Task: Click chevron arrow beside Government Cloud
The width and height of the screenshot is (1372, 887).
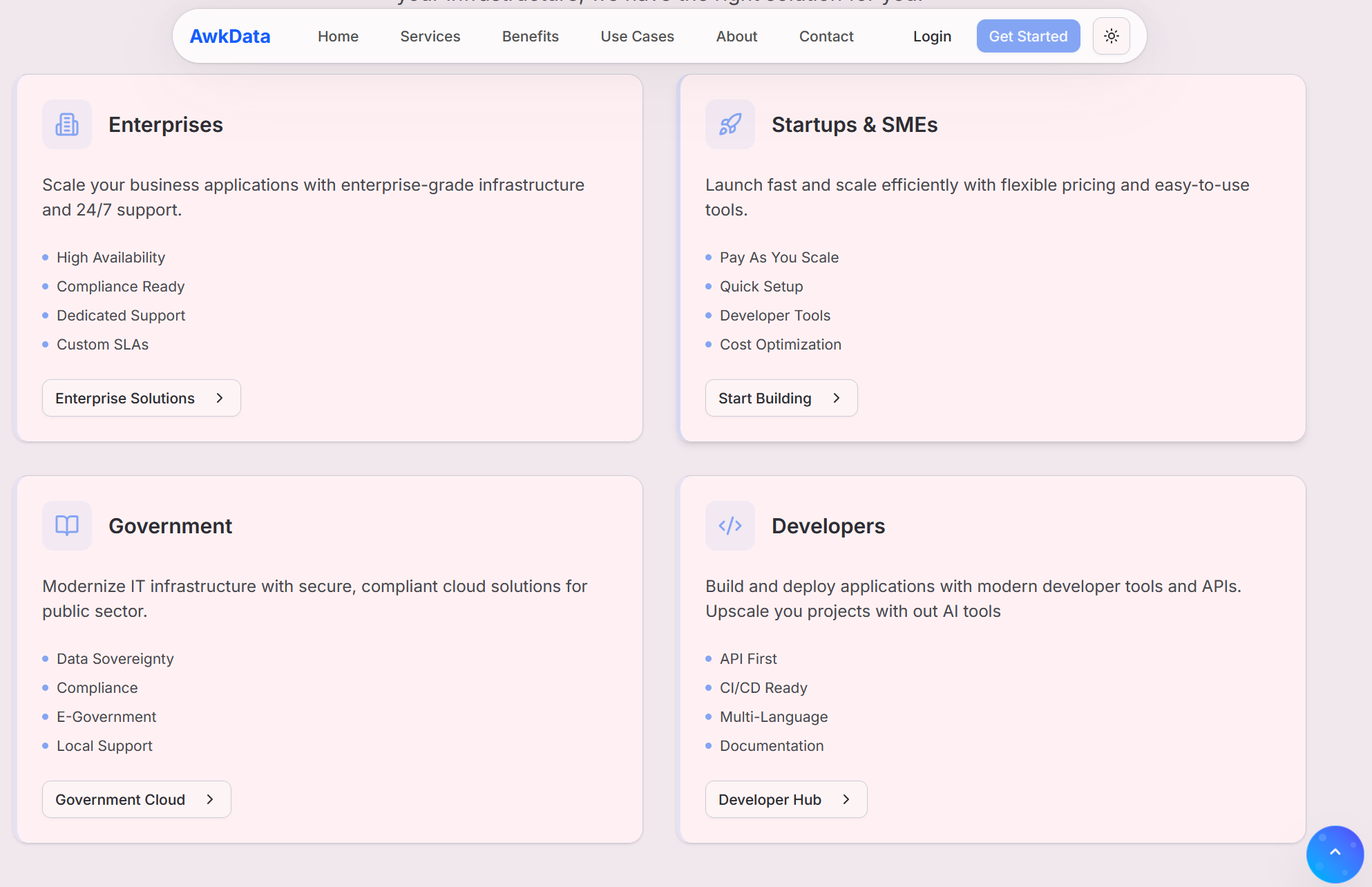Action: pyautogui.click(x=210, y=799)
